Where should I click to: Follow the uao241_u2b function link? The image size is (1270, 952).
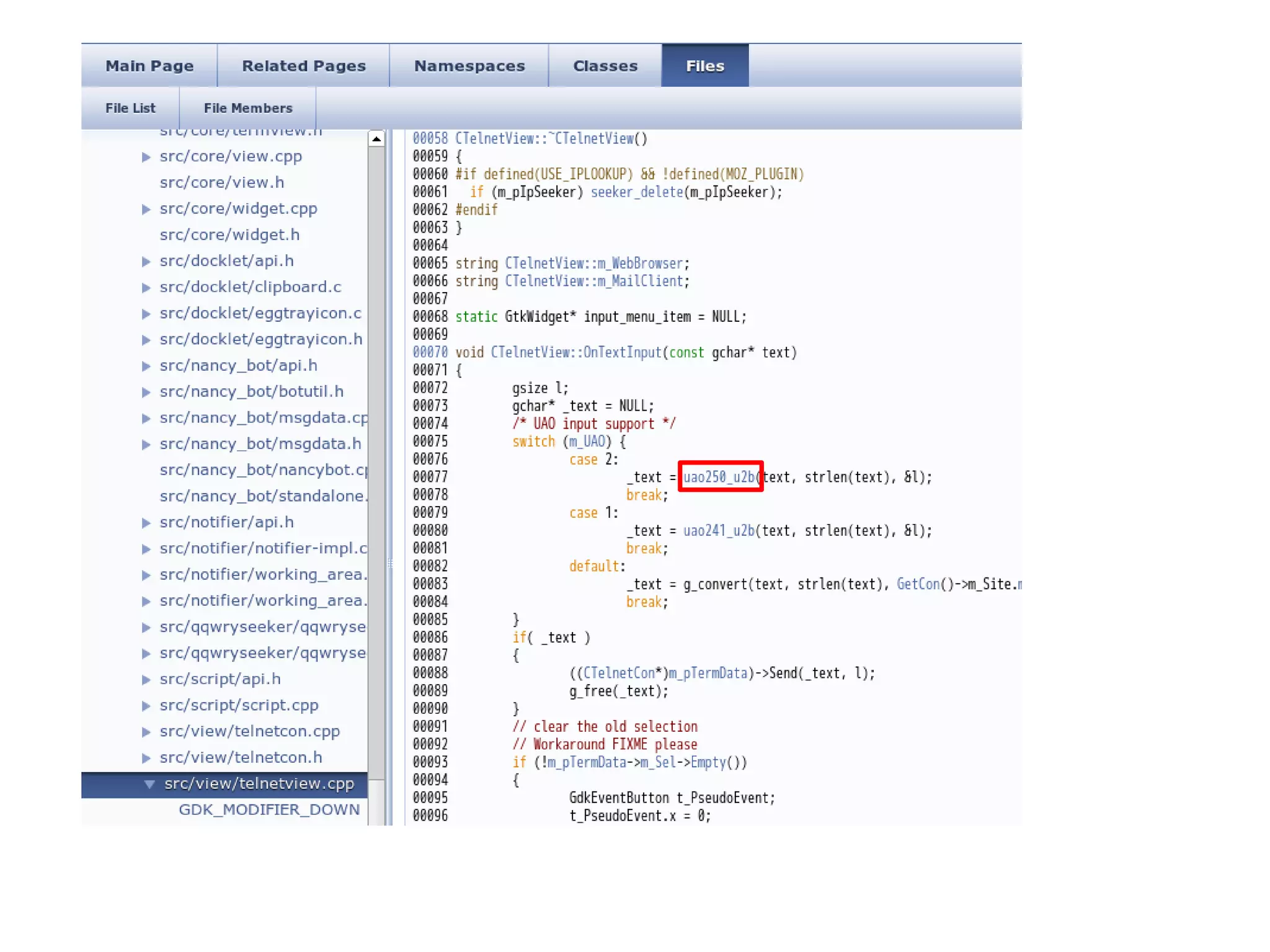point(719,531)
